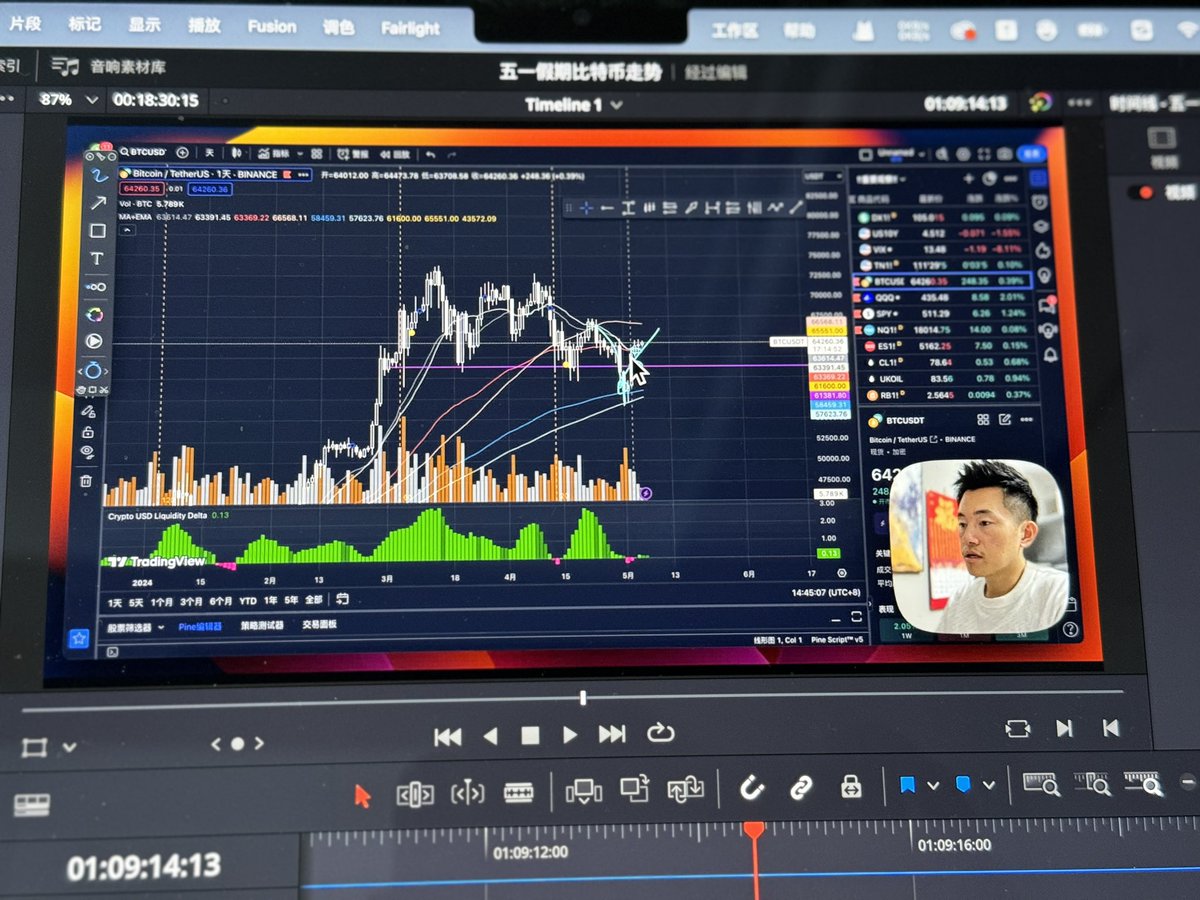Click the Insert clip icon
Viewport: 1200px width, 900px height.
tap(583, 792)
